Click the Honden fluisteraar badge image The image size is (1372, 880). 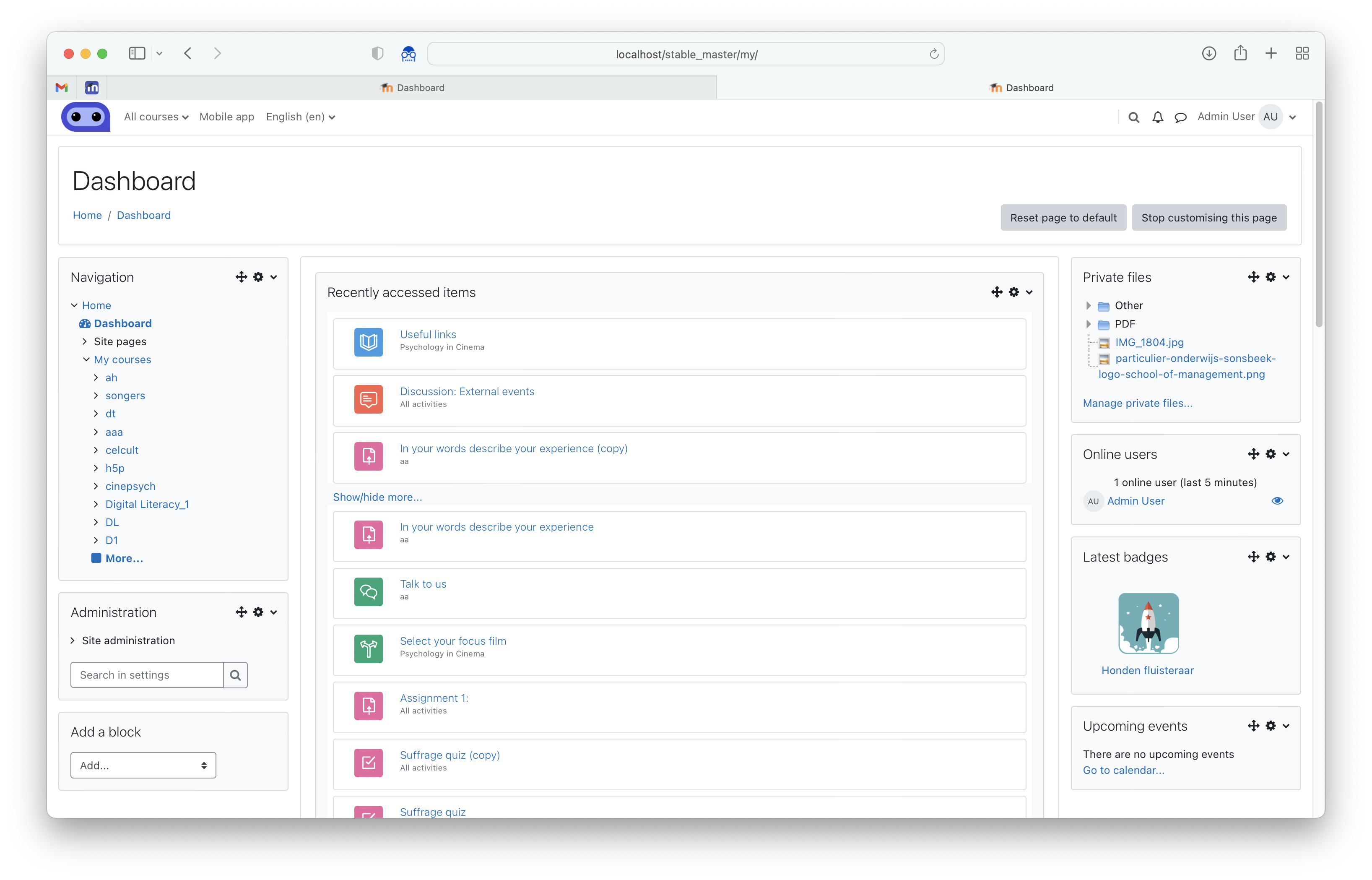(x=1148, y=623)
